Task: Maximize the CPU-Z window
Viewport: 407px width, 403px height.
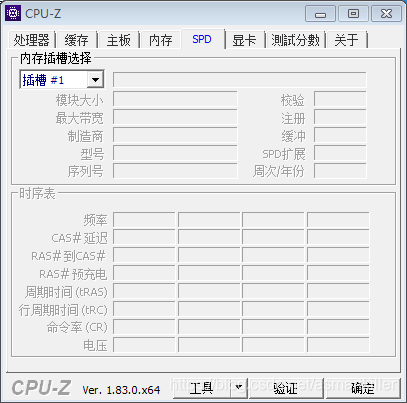Action: [353, 14]
